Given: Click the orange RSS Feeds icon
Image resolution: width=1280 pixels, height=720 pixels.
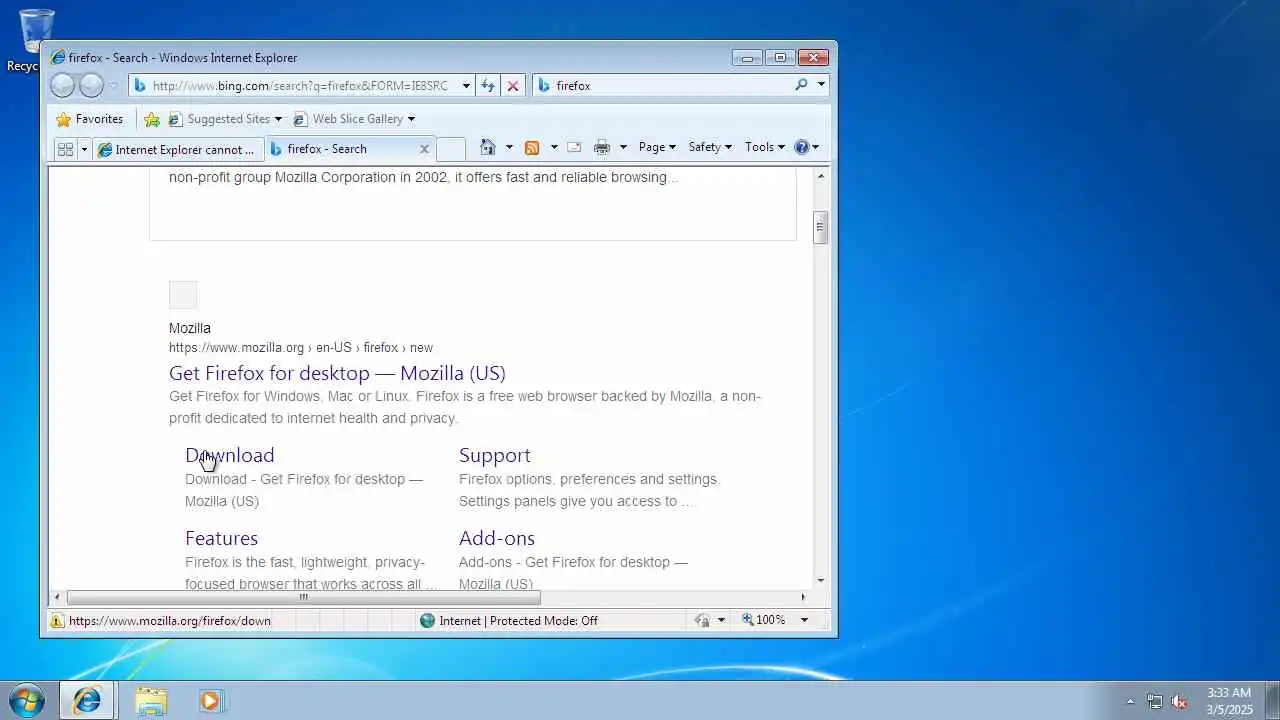Looking at the screenshot, I should [532, 147].
